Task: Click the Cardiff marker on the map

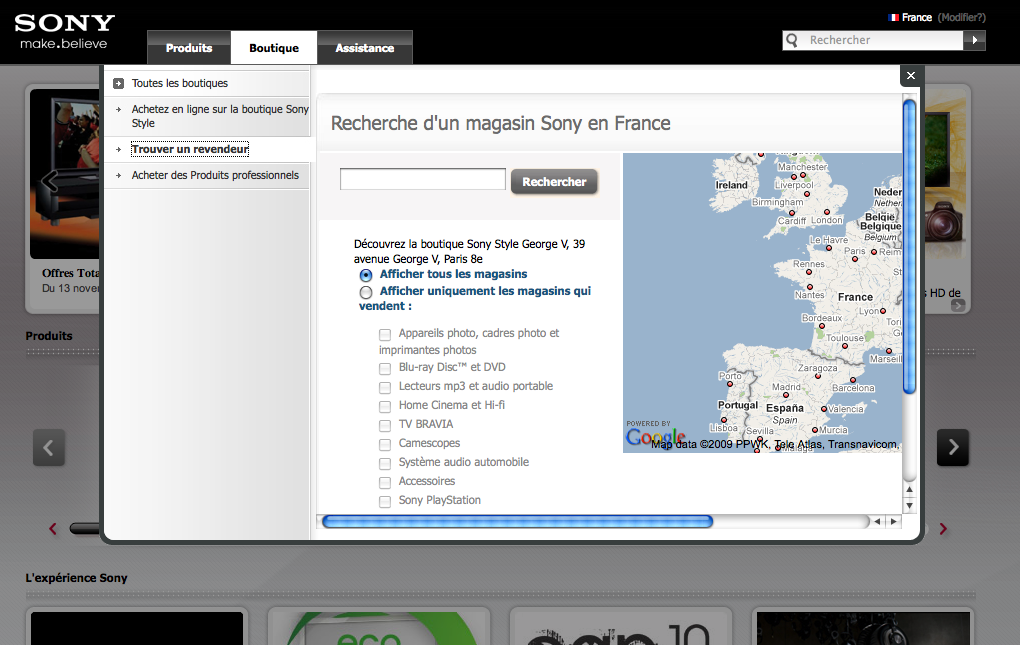Action: (792, 213)
